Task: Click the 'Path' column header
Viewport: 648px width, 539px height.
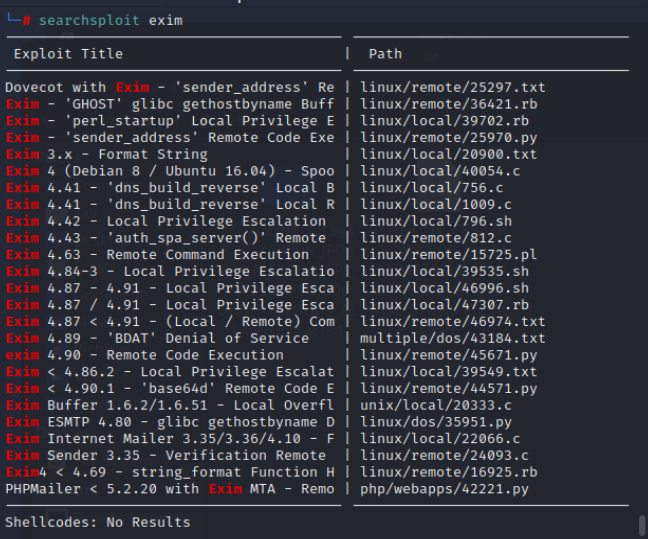Action: (385, 54)
